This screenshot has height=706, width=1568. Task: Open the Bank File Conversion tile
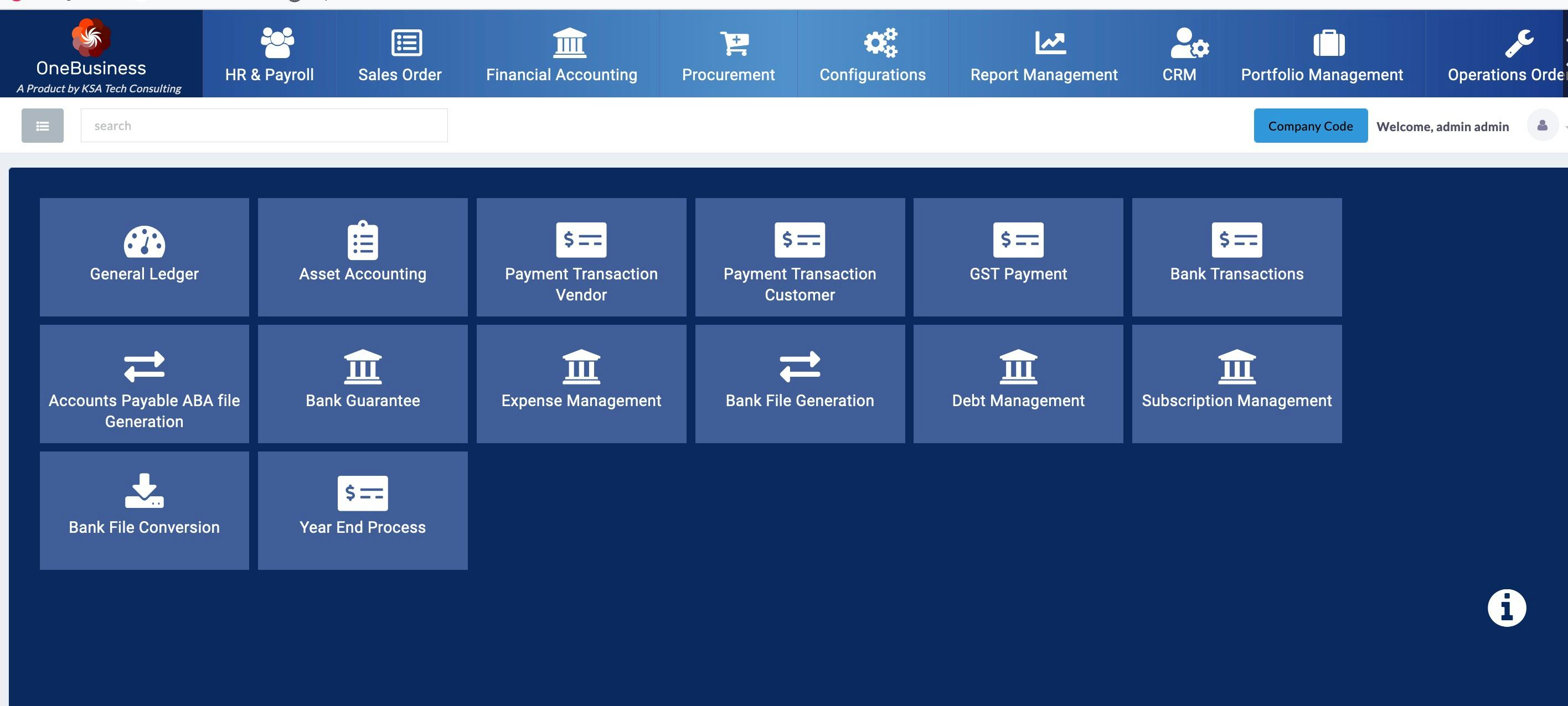[x=145, y=510]
